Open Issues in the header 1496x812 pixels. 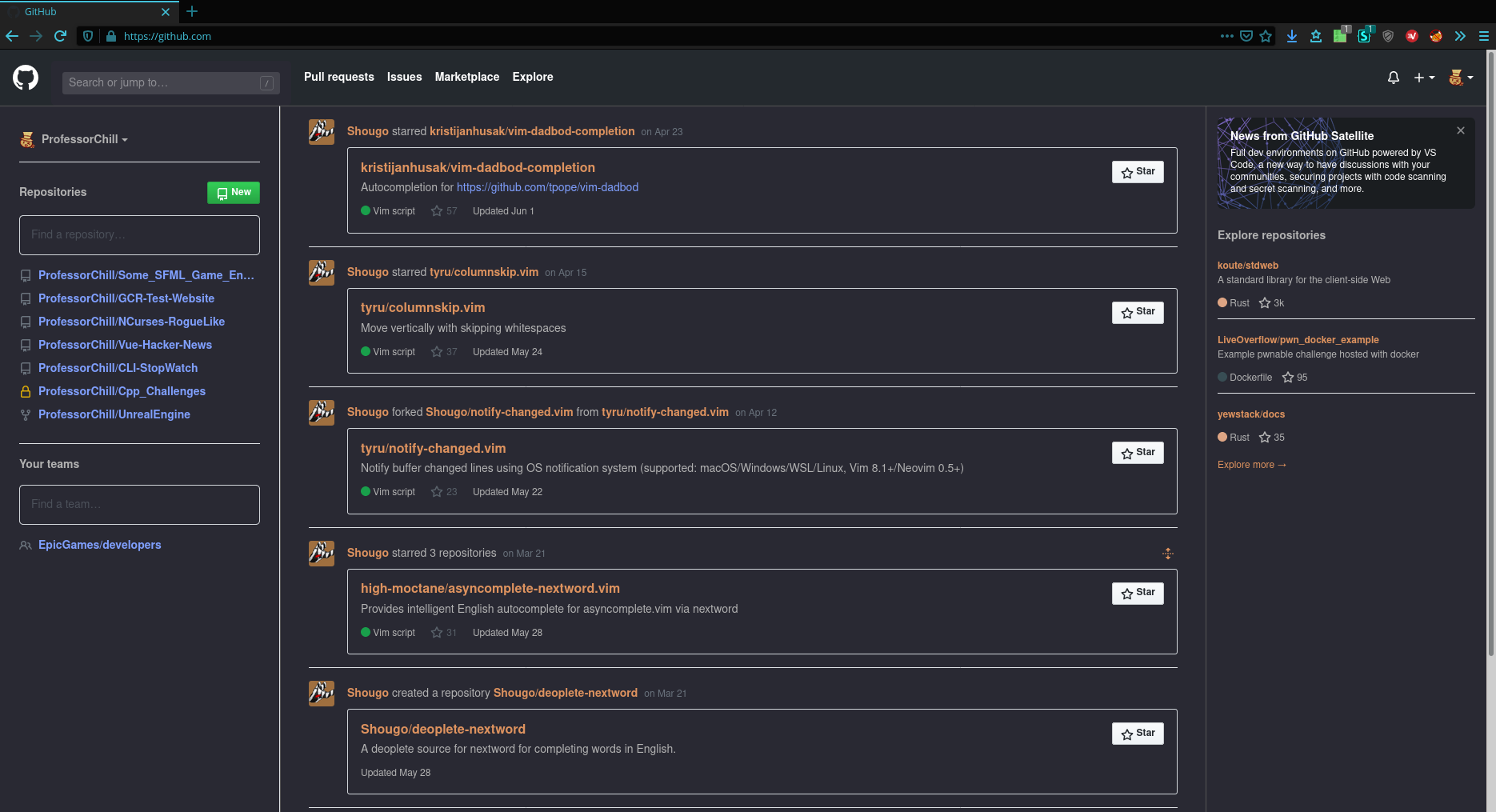404,77
